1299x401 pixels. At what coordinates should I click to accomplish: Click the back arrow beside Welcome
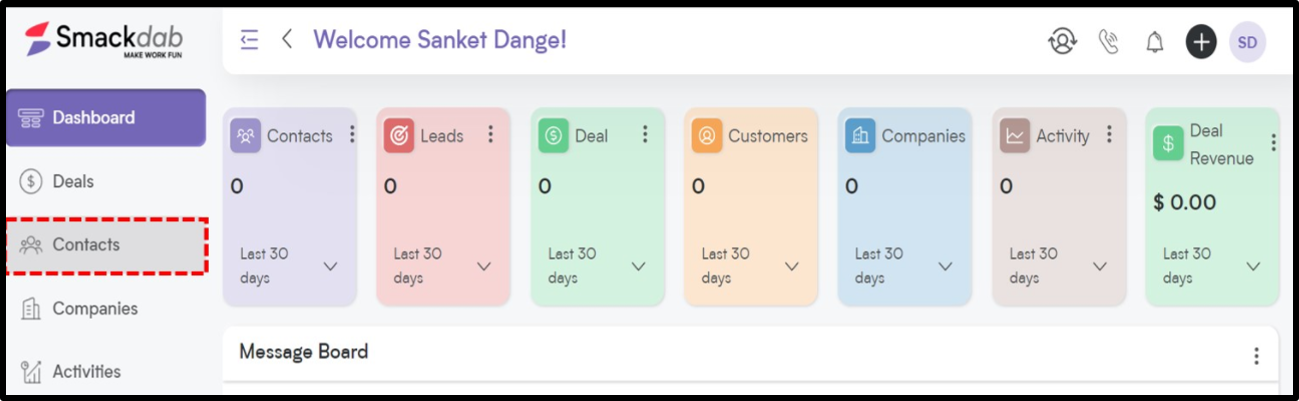(x=287, y=40)
